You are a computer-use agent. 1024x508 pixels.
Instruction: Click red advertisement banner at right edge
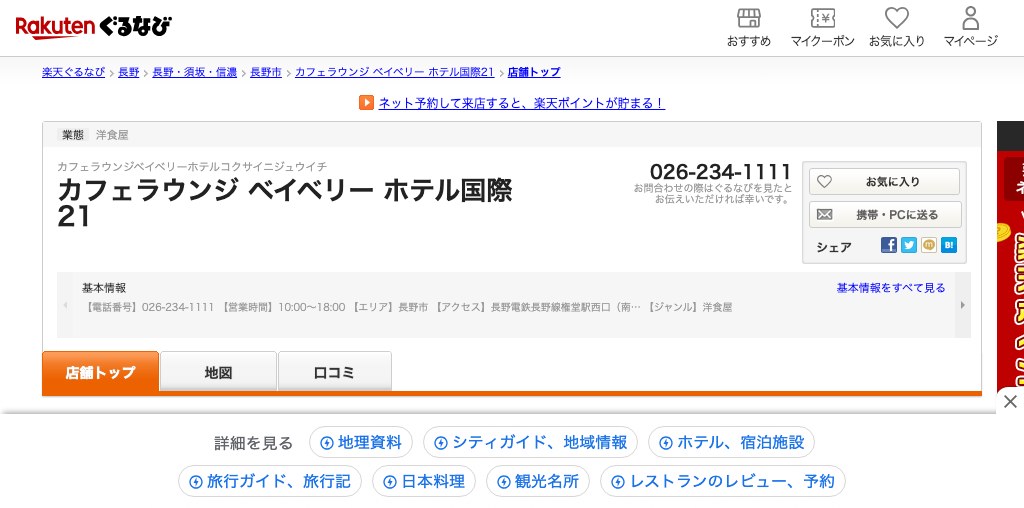coord(1010,258)
